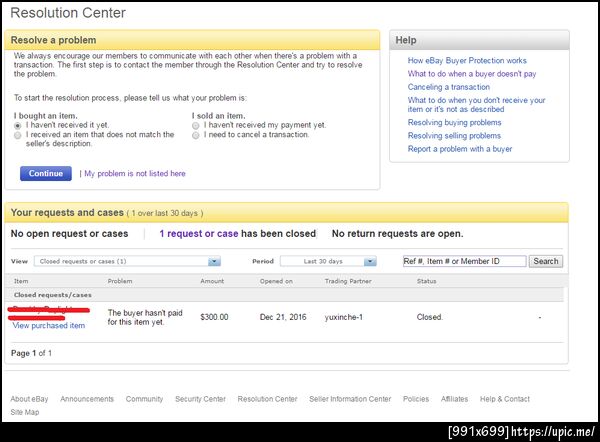Click "The buyer hasn't paid" problem text
Image resolution: width=600 pixels, height=442 pixels.
pos(145,318)
